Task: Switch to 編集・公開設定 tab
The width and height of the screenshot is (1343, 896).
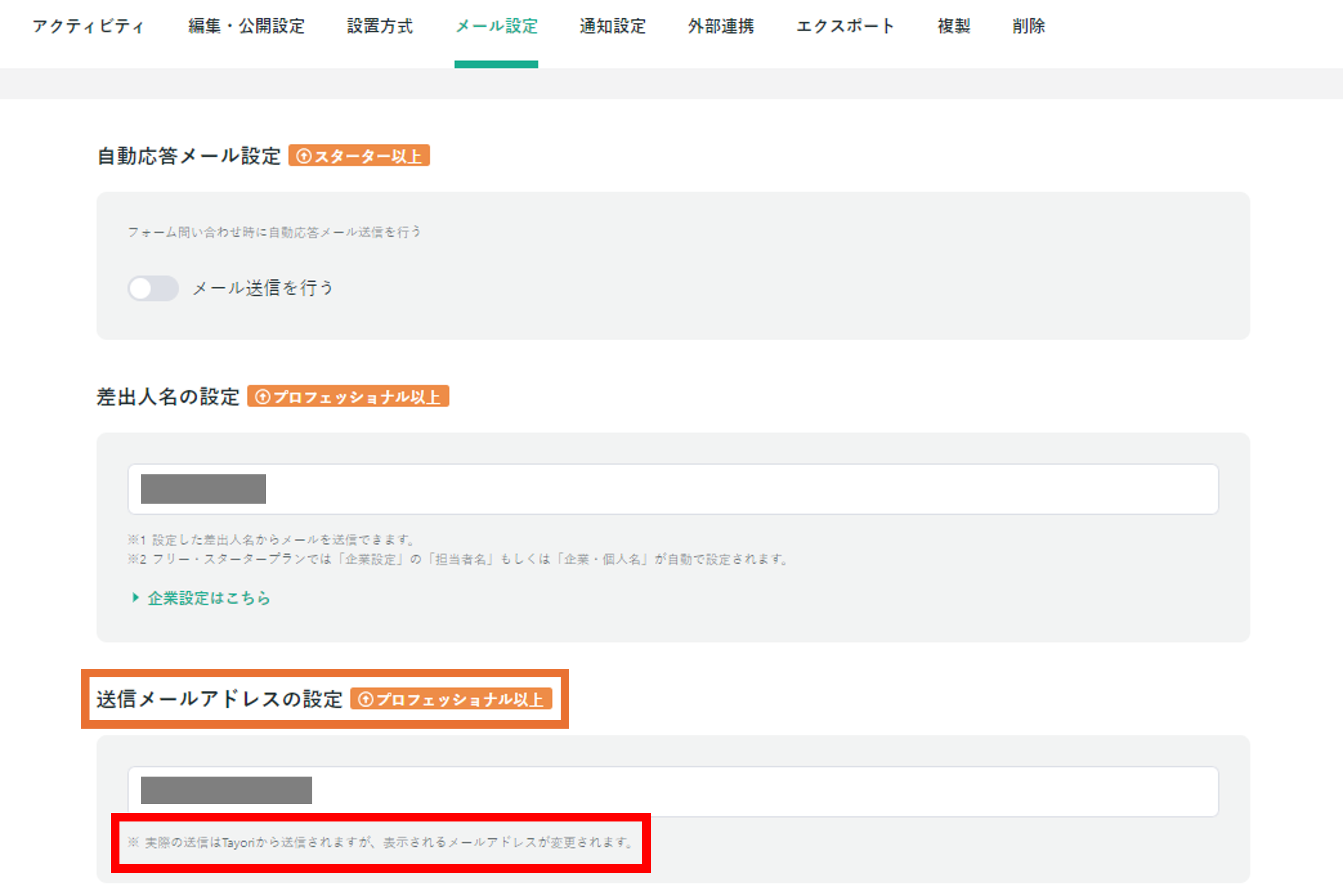Action: [x=246, y=26]
